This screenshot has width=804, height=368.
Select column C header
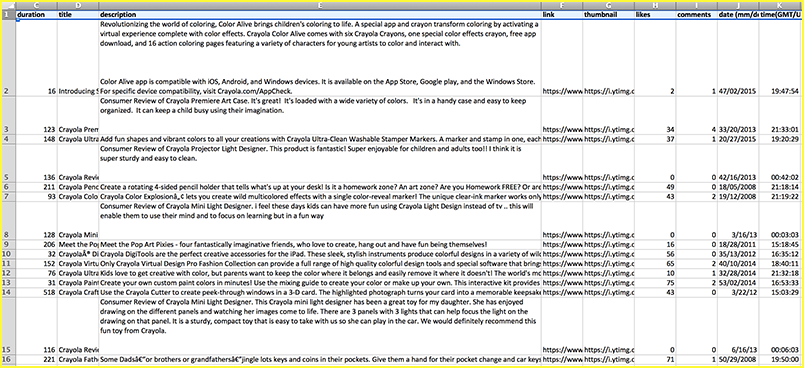point(36,6)
